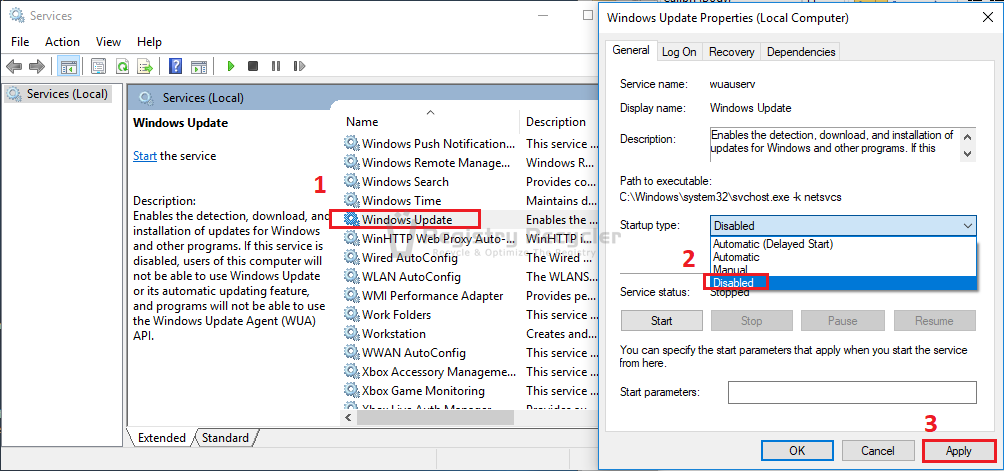
Task: Toggle Show/Hide Console Tree toolbar icon
Action: (69, 66)
